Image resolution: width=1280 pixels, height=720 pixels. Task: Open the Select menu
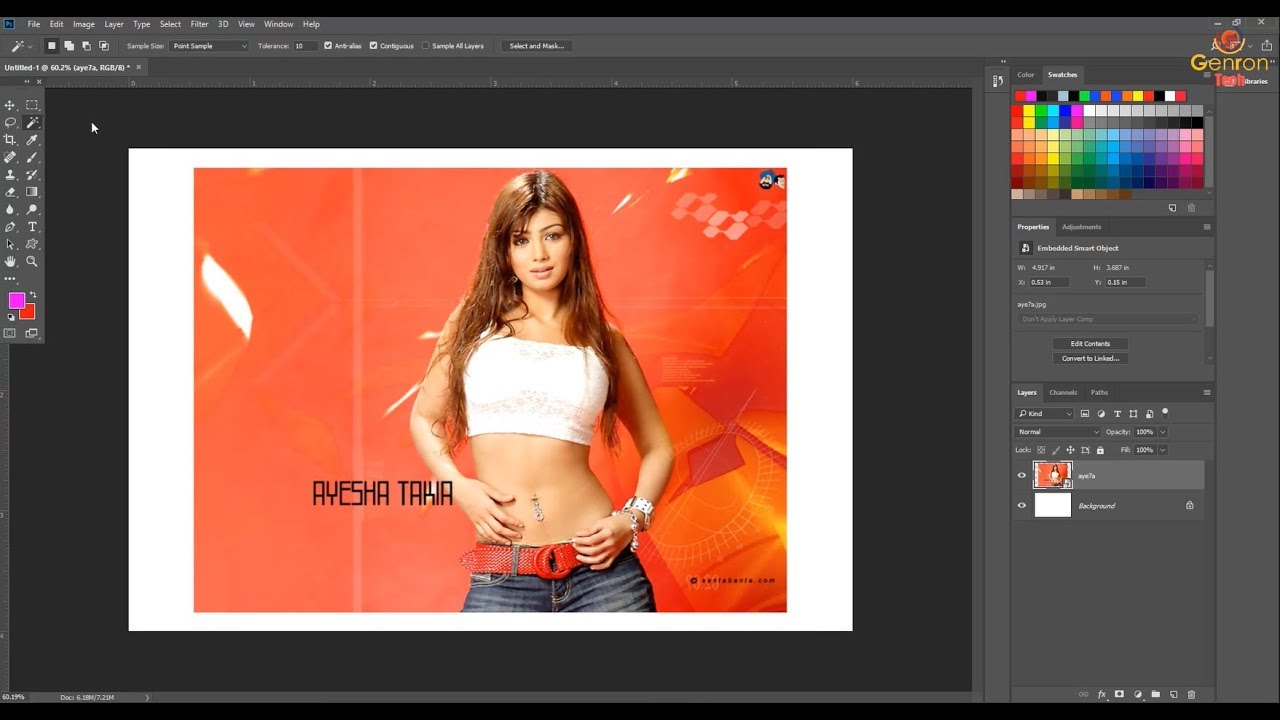(x=170, y=24)
